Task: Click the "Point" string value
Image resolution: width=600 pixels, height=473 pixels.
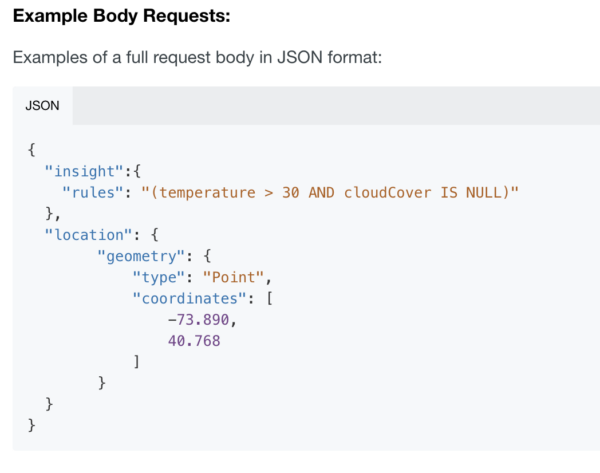Action: 233,277
